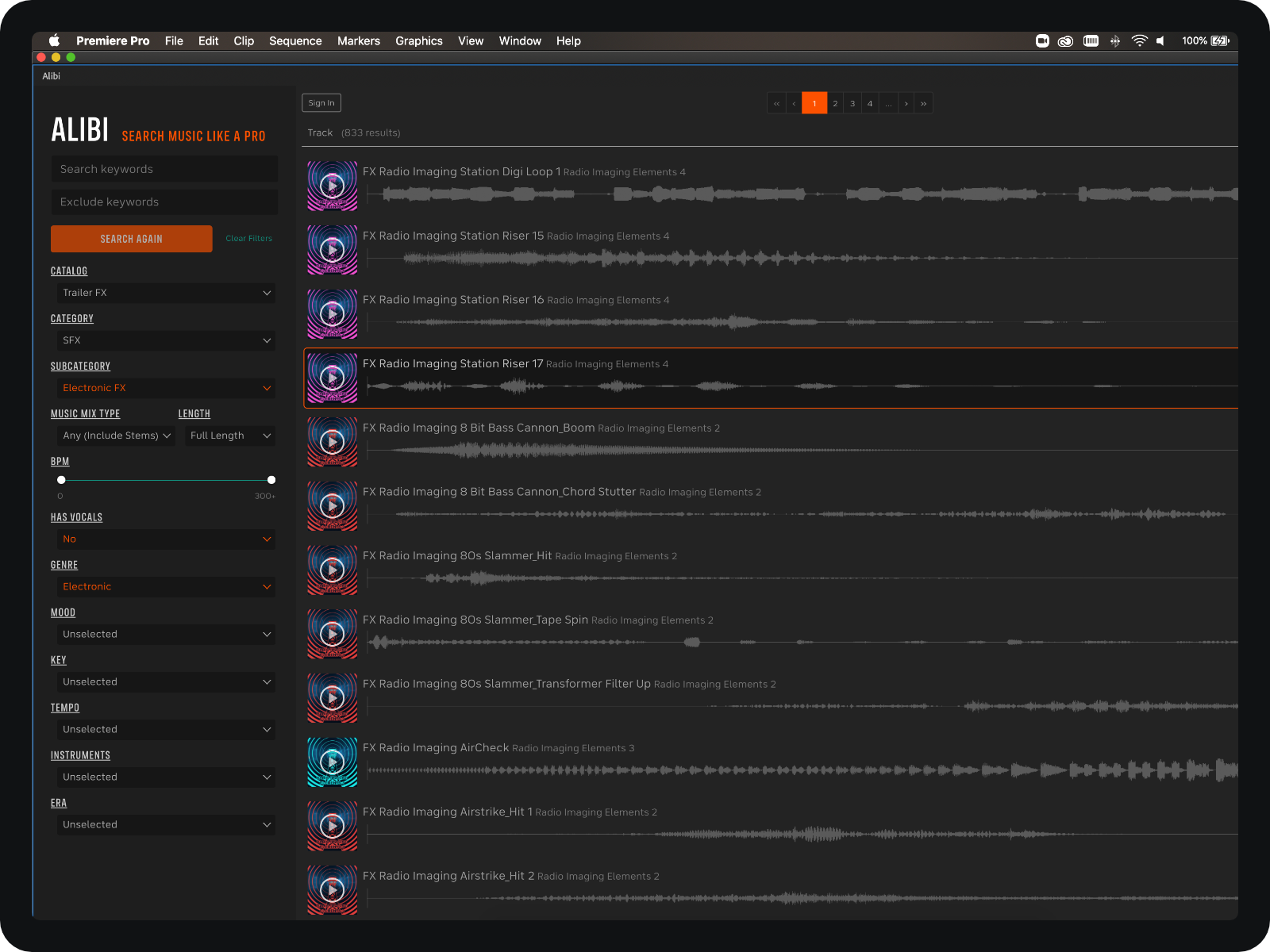Expand the Tempo dropdown
The width and height of the screenshot is (1270, 952).
[164, 730]
